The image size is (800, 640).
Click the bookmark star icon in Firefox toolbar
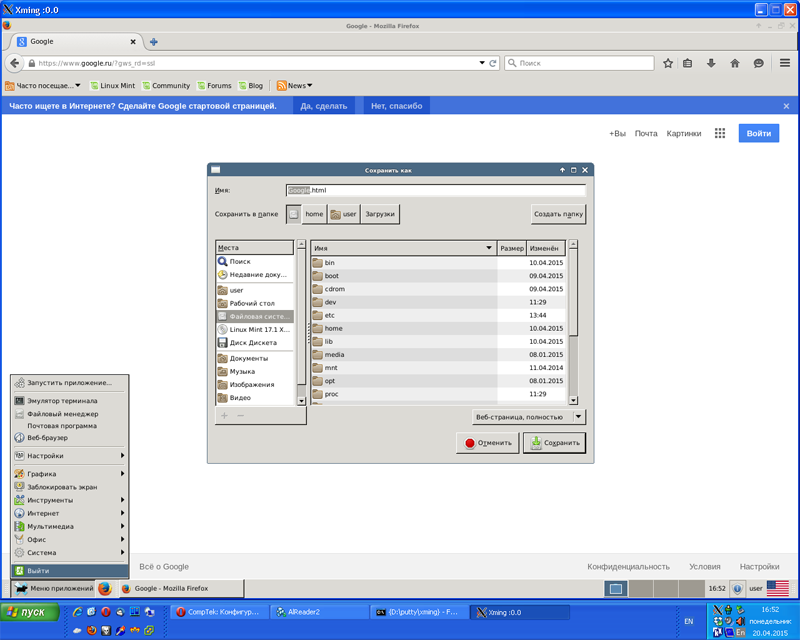pos(667,63)
